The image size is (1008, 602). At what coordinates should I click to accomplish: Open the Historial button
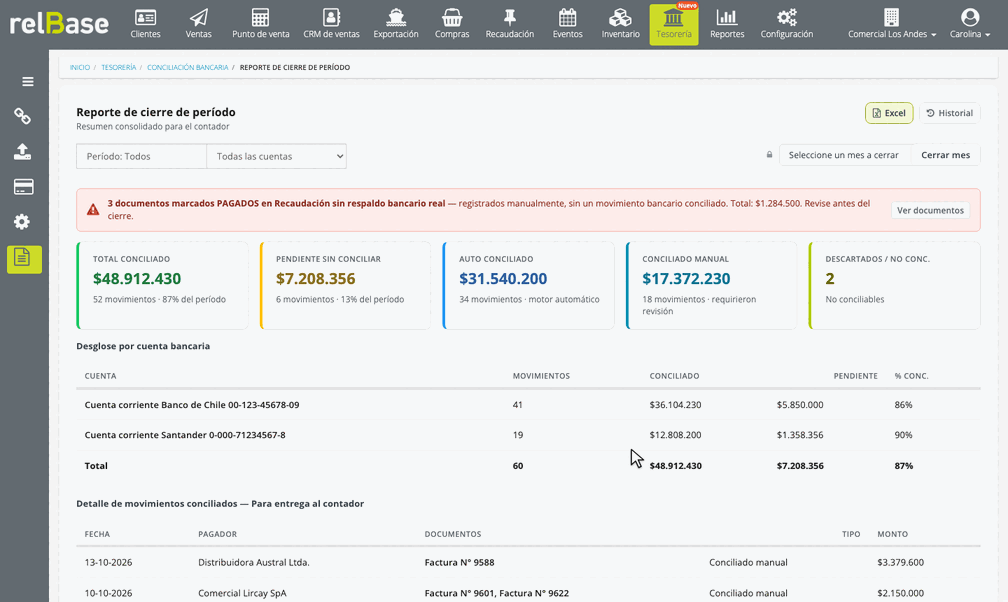pyautogui.click(x=950, y=113)
